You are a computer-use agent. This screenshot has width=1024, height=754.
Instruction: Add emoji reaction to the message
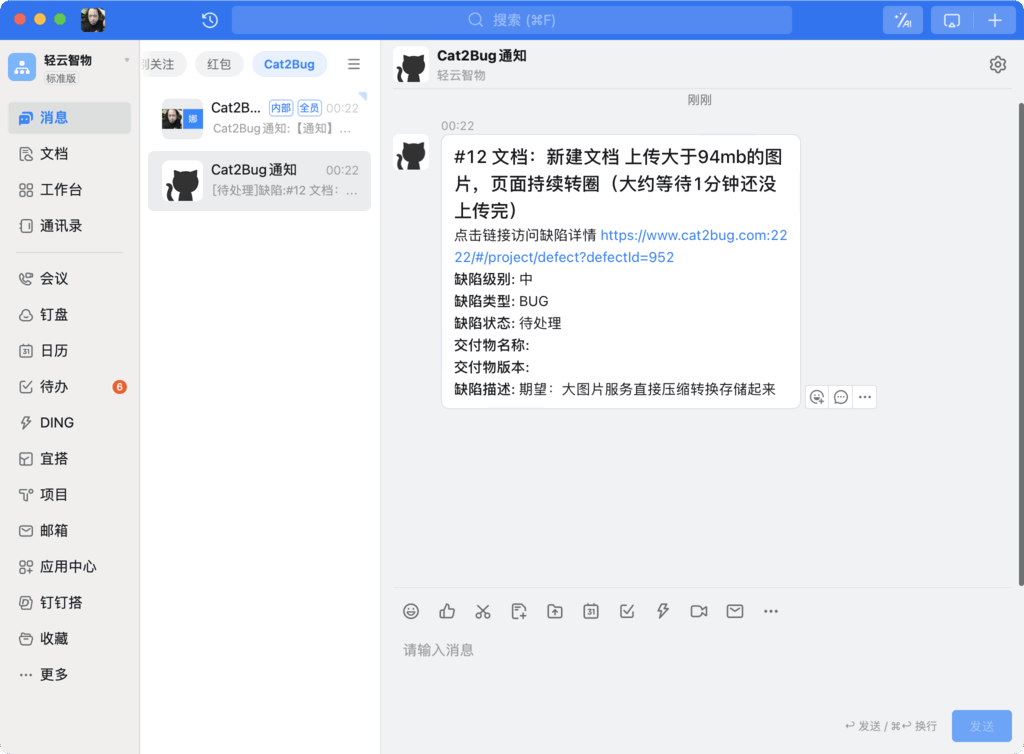click(817, 397)
